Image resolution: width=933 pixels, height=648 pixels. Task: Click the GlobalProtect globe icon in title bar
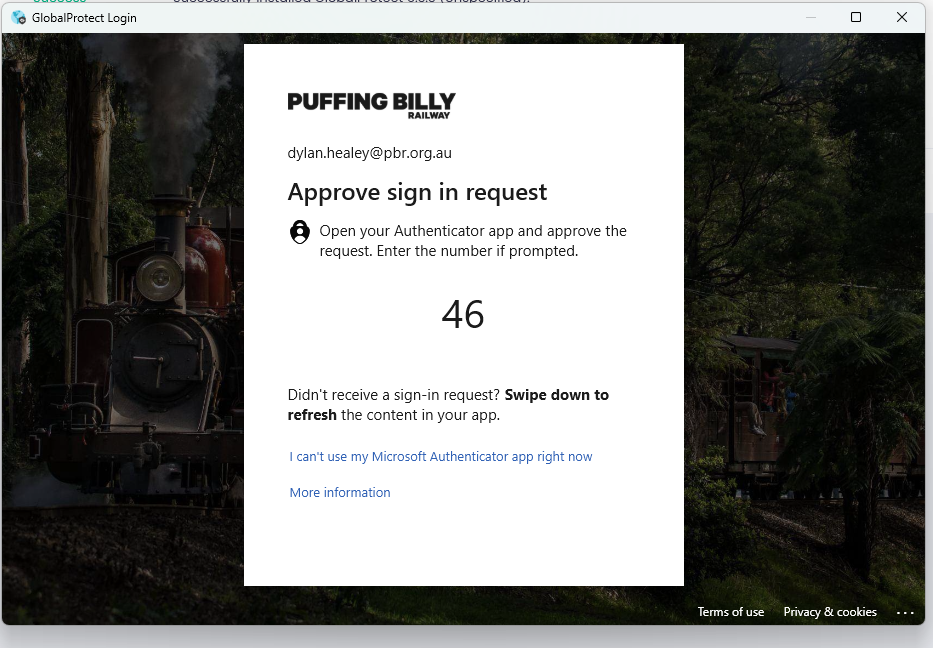(x=18, y=17)
